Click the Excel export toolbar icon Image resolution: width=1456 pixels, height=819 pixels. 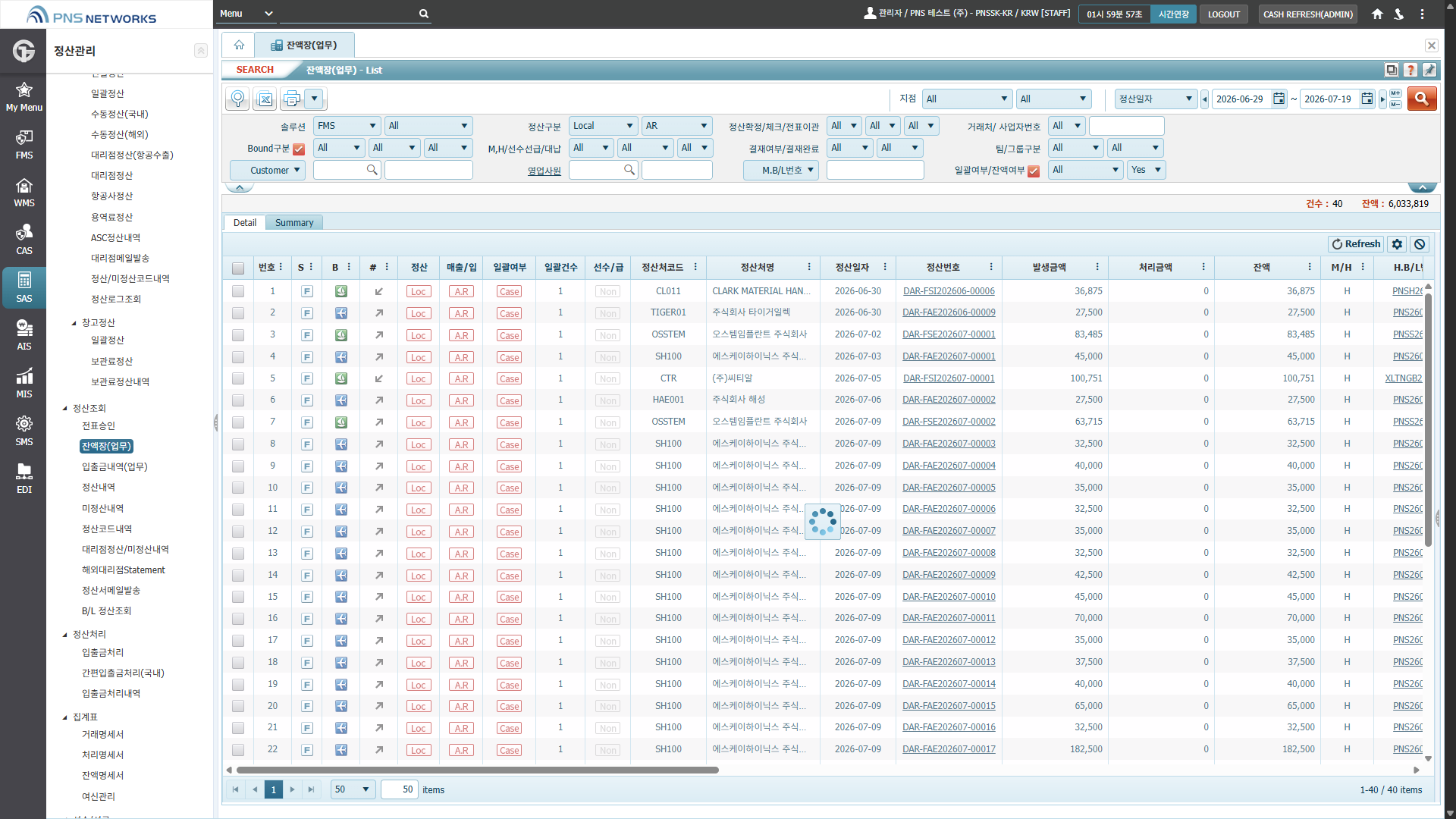pos(265,99)
